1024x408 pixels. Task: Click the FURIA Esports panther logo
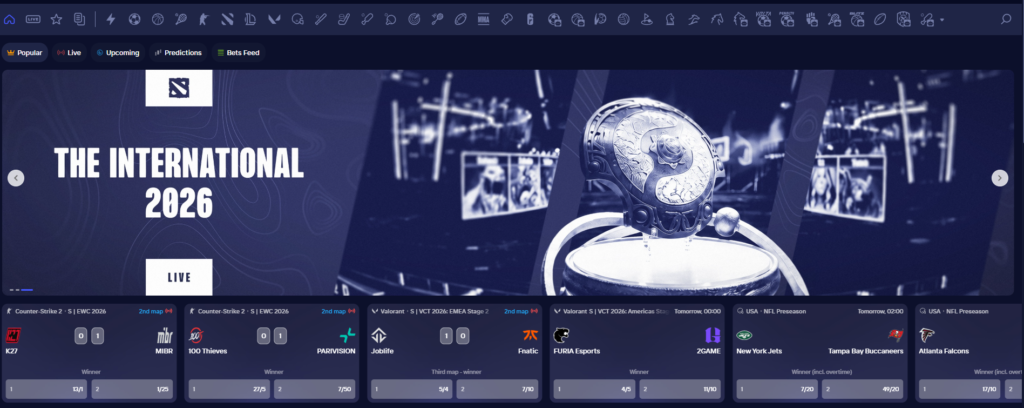pos(562,336)
